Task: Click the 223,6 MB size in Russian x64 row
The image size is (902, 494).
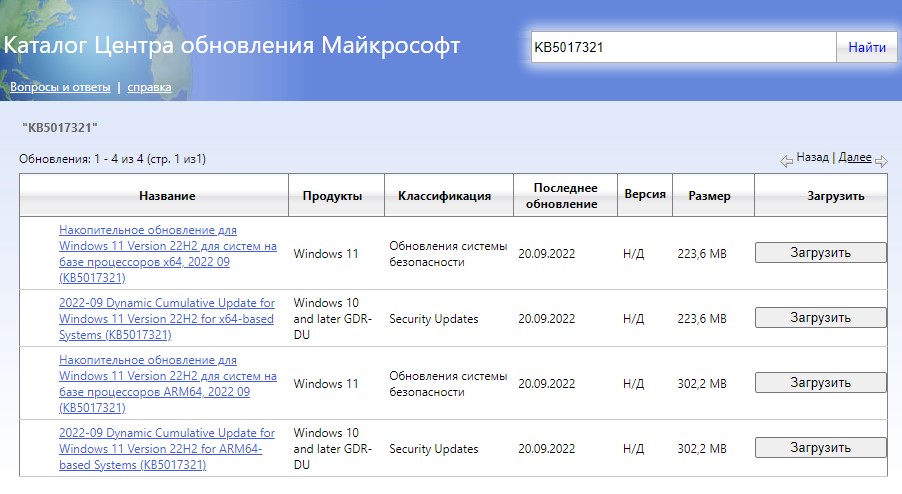Action: click(702, 254)
